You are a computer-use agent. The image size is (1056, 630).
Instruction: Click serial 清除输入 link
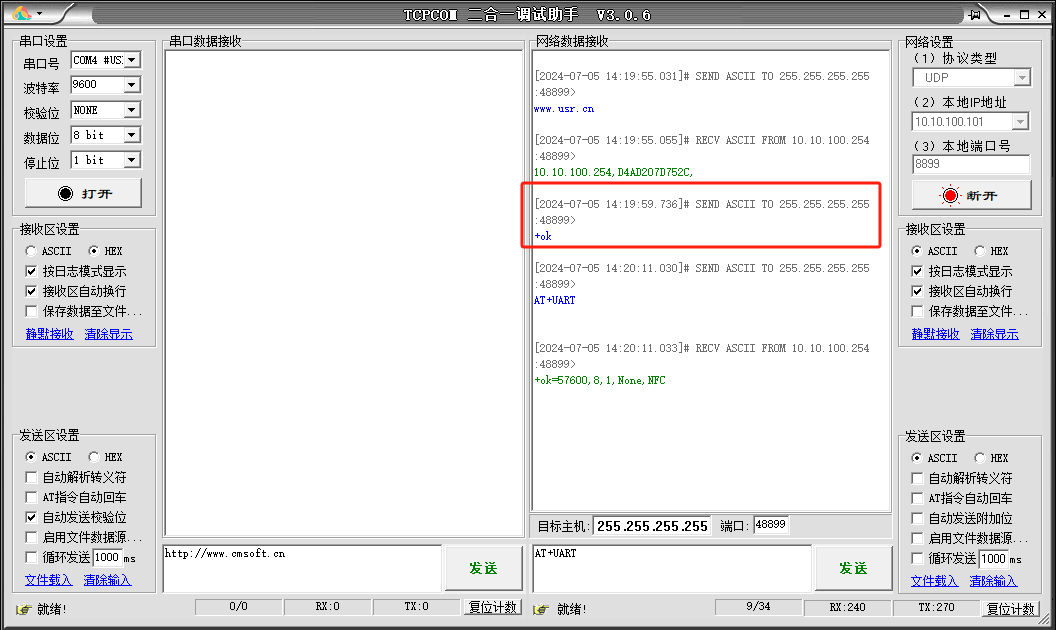(107, 579)
